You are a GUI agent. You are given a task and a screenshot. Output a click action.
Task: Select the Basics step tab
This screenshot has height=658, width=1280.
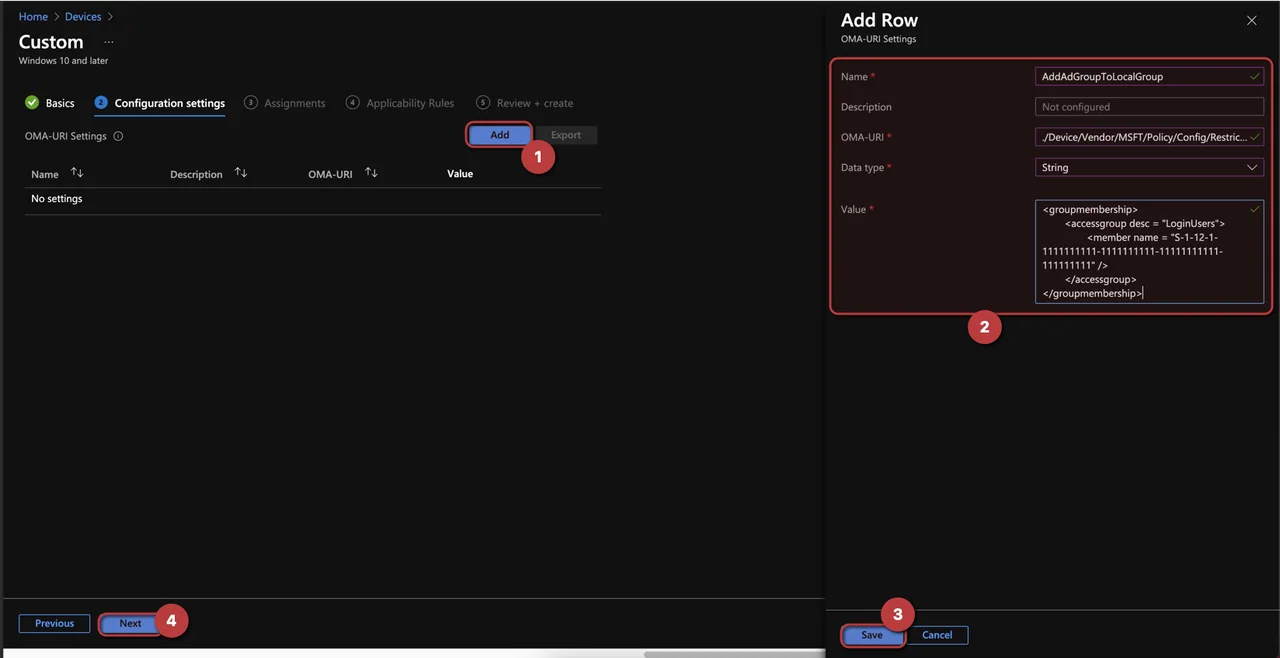[50, 103]
